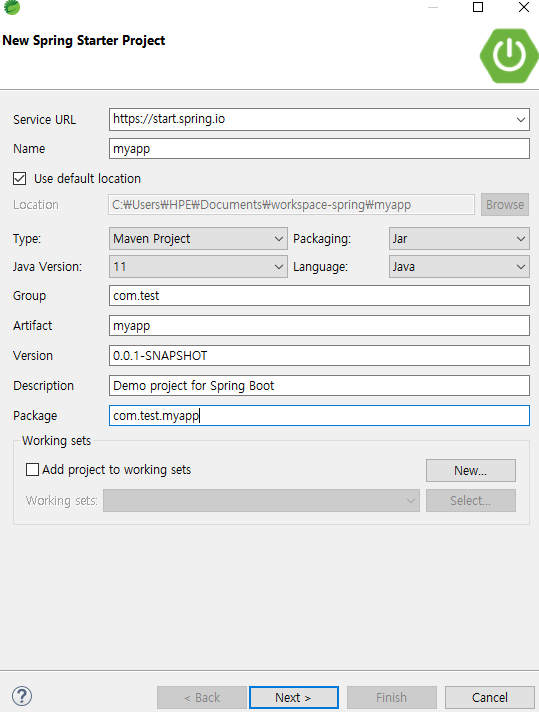Screen dimensions: 539x712
Task: Click into the Group field
Action: [x=319, y=296]
